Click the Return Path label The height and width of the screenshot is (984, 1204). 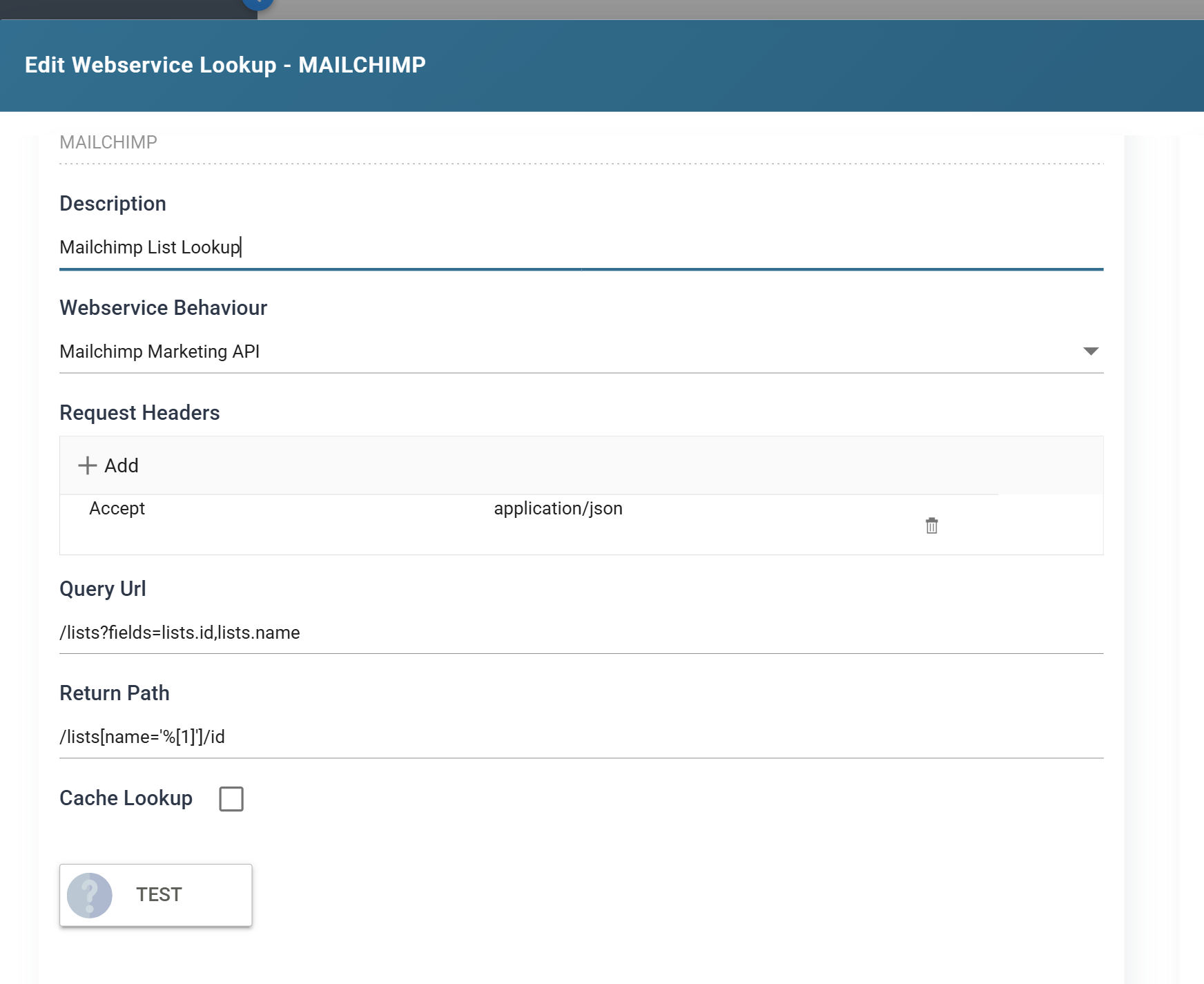point(115,693)
